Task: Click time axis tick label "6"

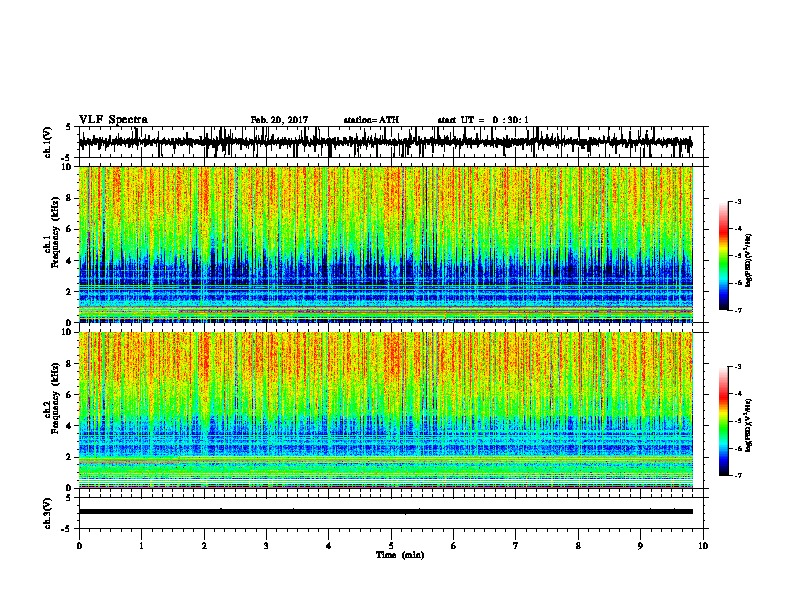Action: coord(454,546)
